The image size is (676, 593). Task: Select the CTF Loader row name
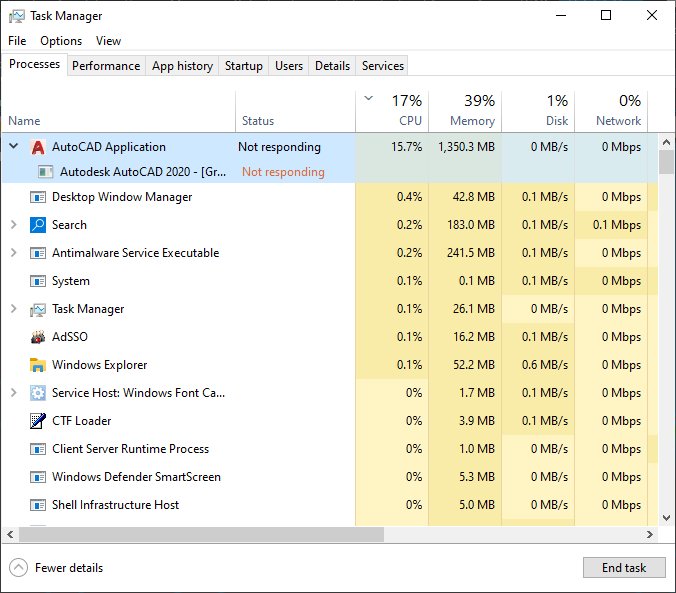tap(81, 421)
